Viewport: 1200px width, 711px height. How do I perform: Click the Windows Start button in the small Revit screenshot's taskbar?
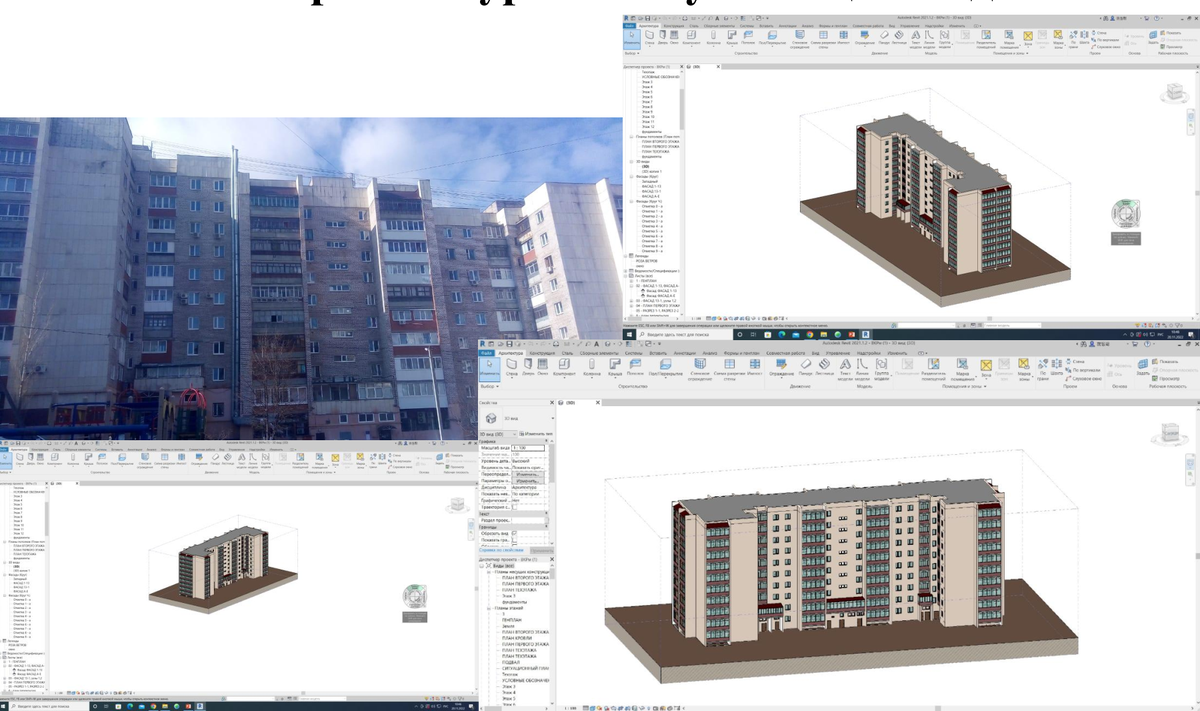click(3, 706)
